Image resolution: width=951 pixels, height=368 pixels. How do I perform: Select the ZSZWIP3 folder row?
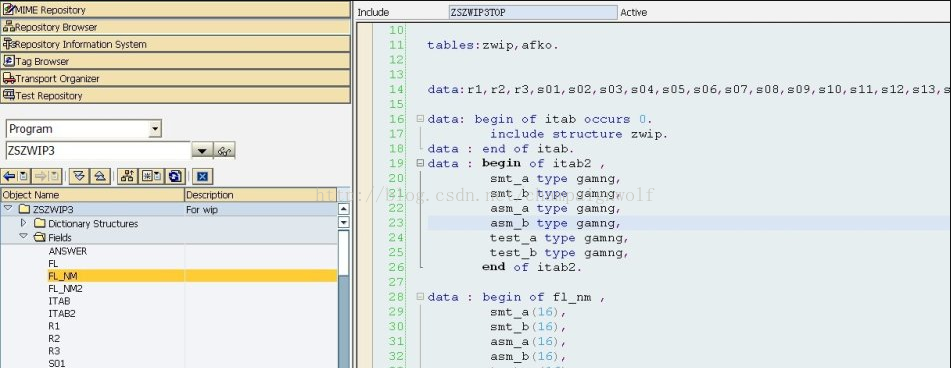tap(169, 209)
